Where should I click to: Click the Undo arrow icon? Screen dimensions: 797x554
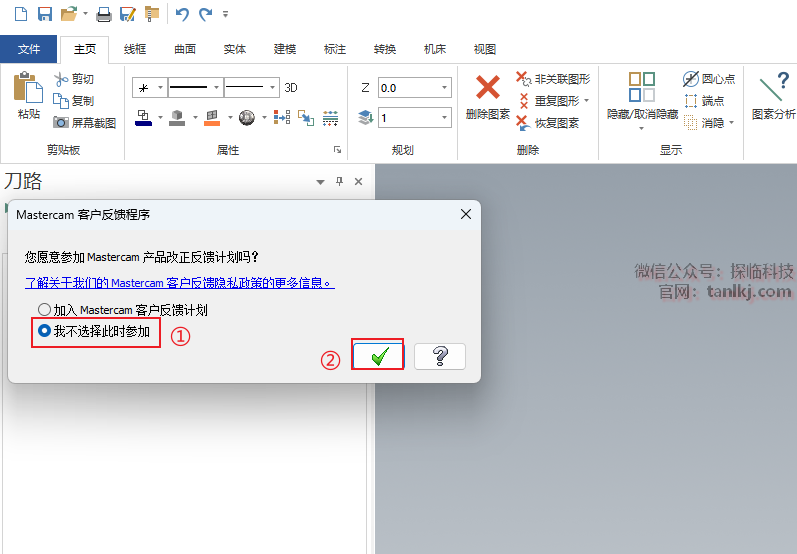182,14
